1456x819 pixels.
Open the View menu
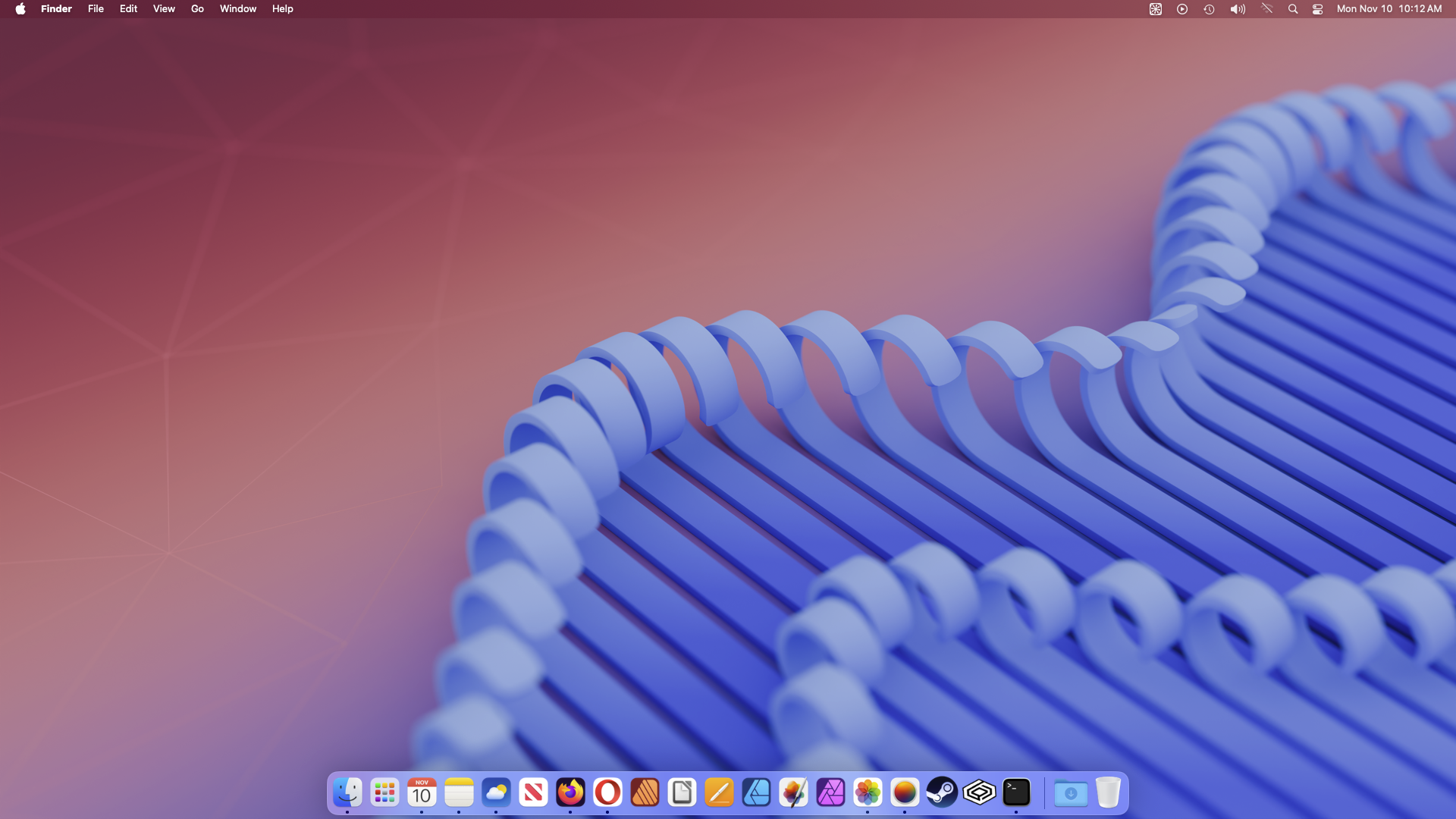[x=164, y=9]
